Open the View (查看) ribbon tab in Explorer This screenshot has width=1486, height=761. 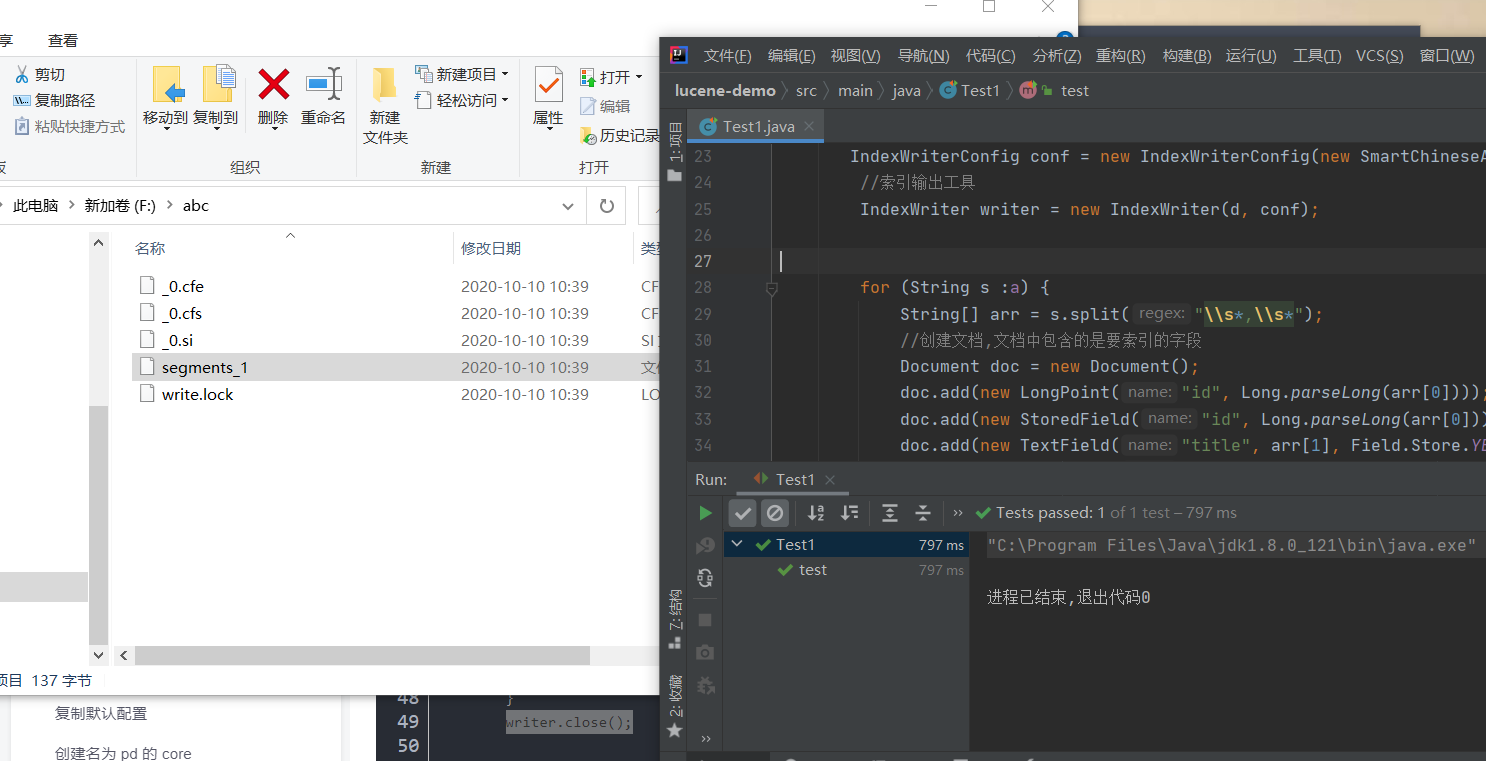click(63, 41)
